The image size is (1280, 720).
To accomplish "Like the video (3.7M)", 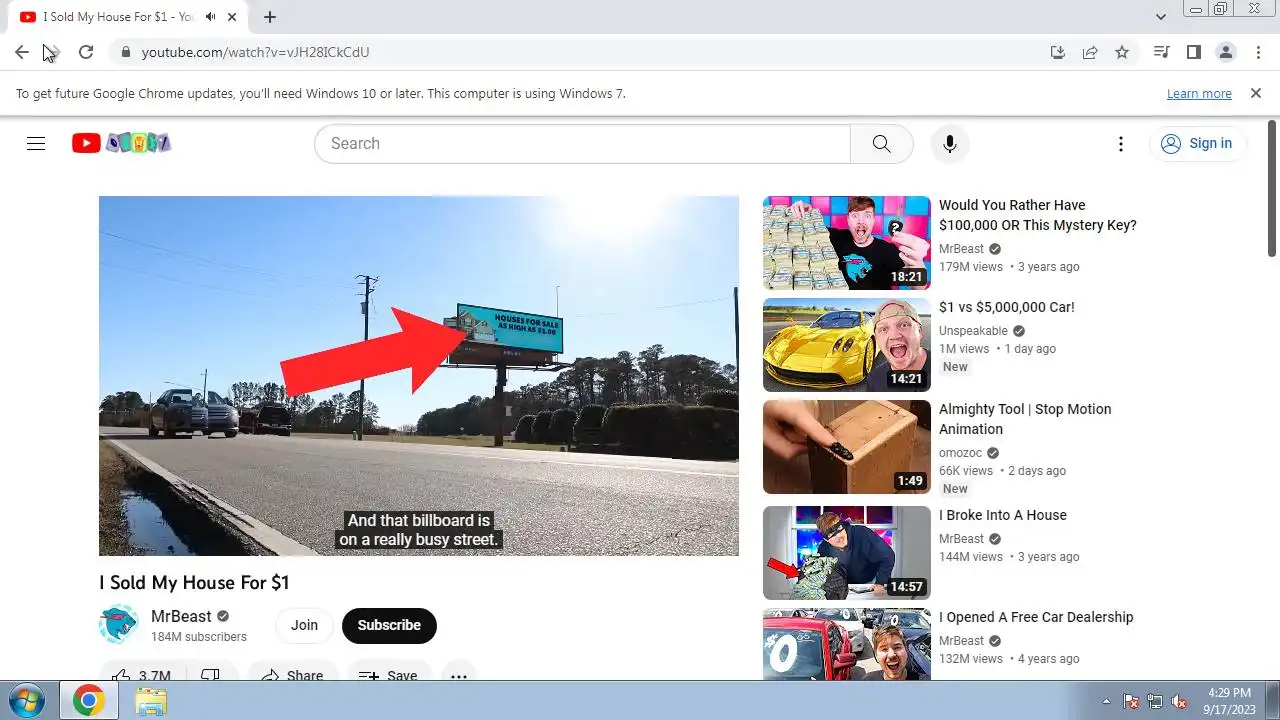I will 141,676.
